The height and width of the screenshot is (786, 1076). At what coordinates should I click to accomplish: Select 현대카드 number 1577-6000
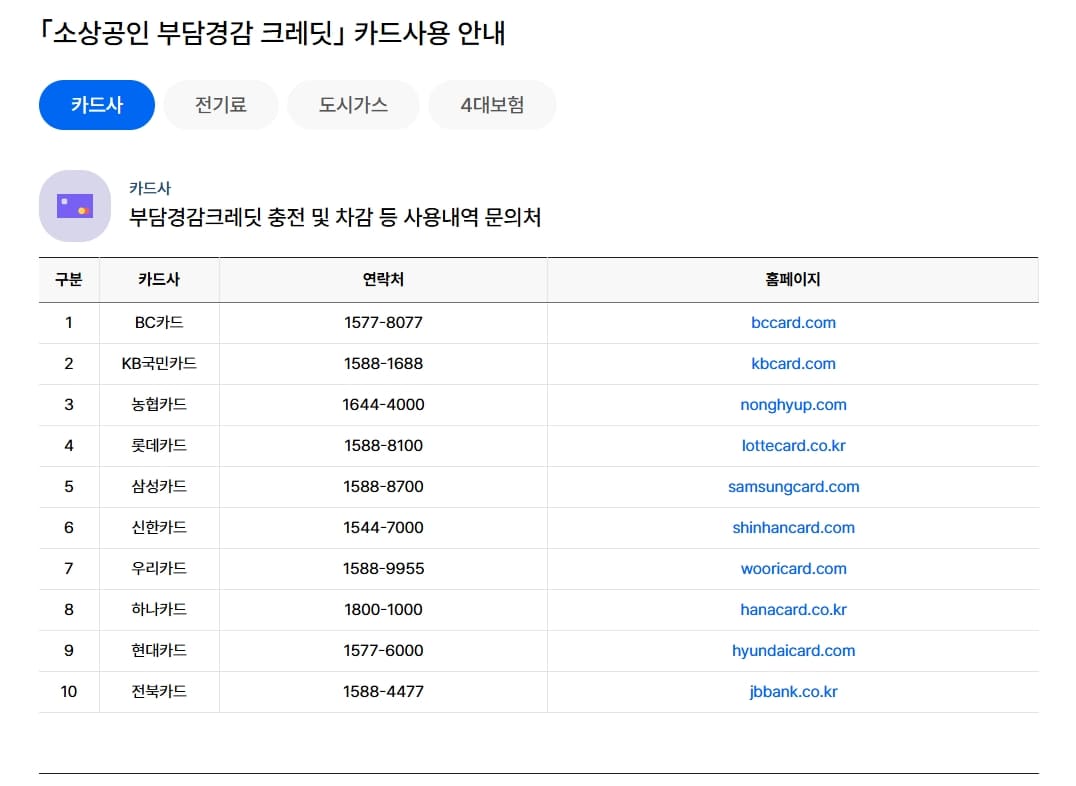tap(383, 651)
